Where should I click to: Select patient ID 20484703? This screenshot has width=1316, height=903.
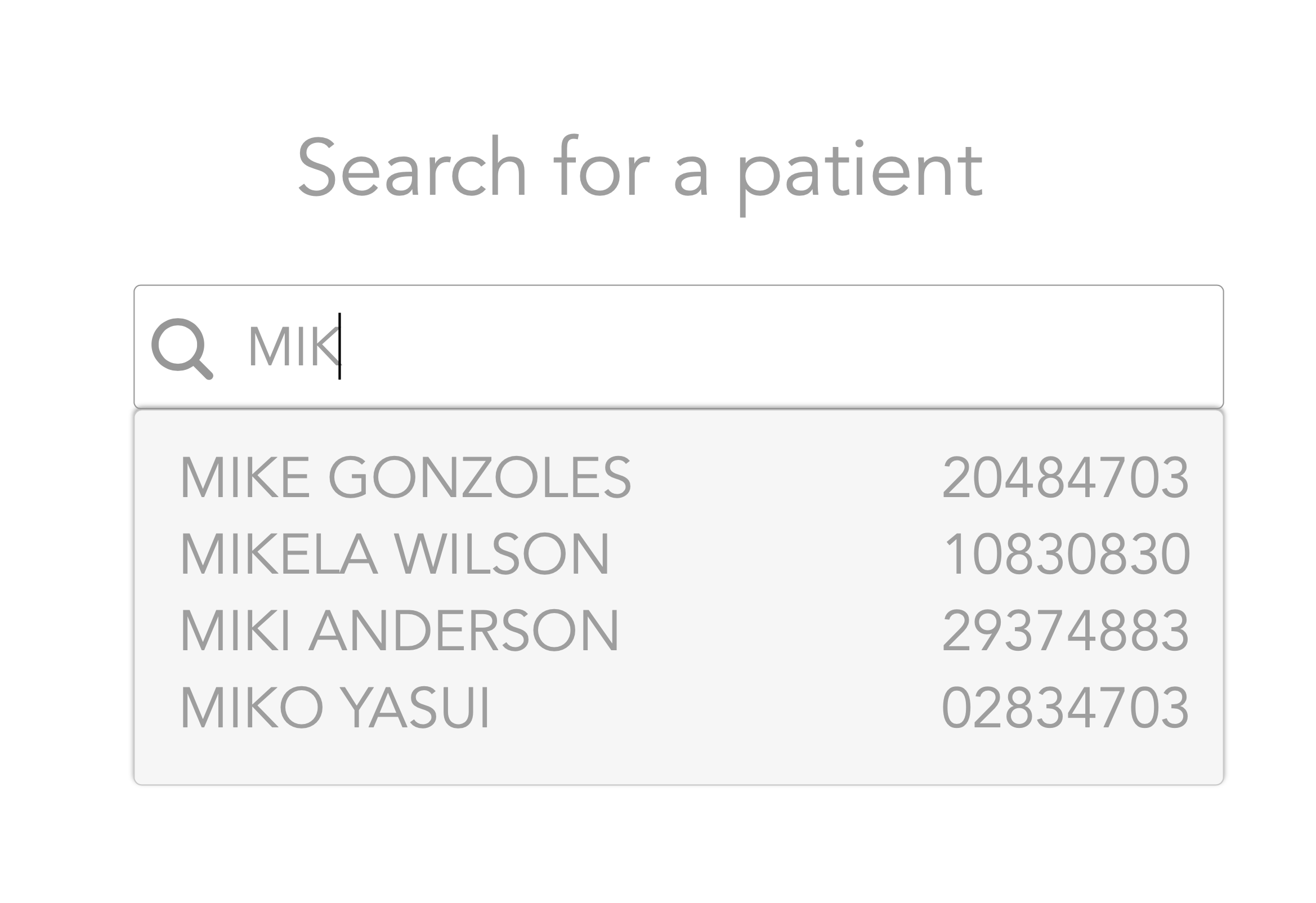[x=1065, y=477]
